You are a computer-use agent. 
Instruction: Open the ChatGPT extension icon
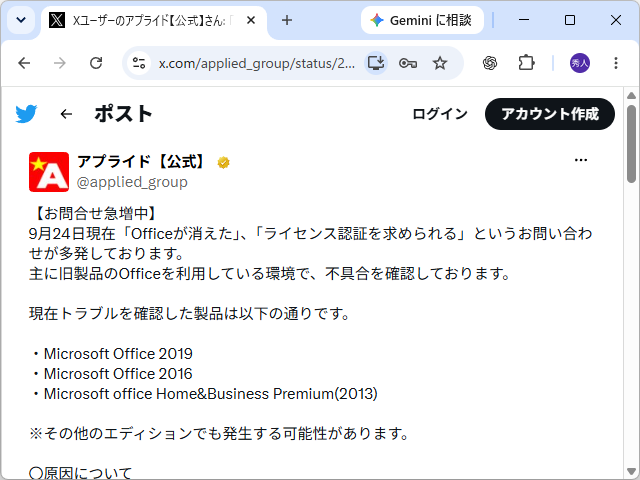(x=490, y=63)
